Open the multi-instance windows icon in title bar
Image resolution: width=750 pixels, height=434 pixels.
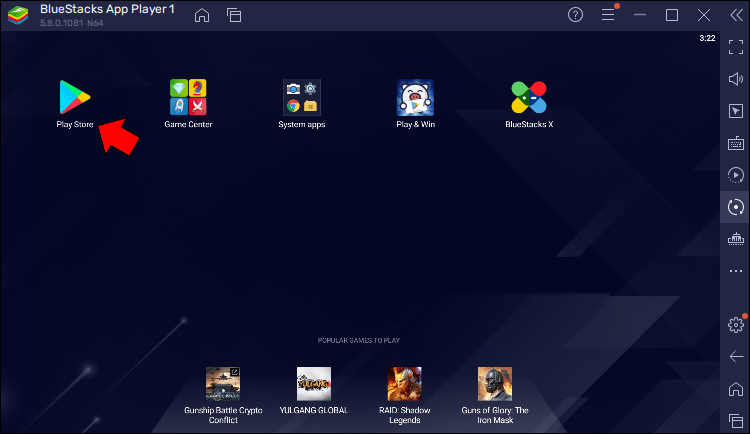[234, 15]
